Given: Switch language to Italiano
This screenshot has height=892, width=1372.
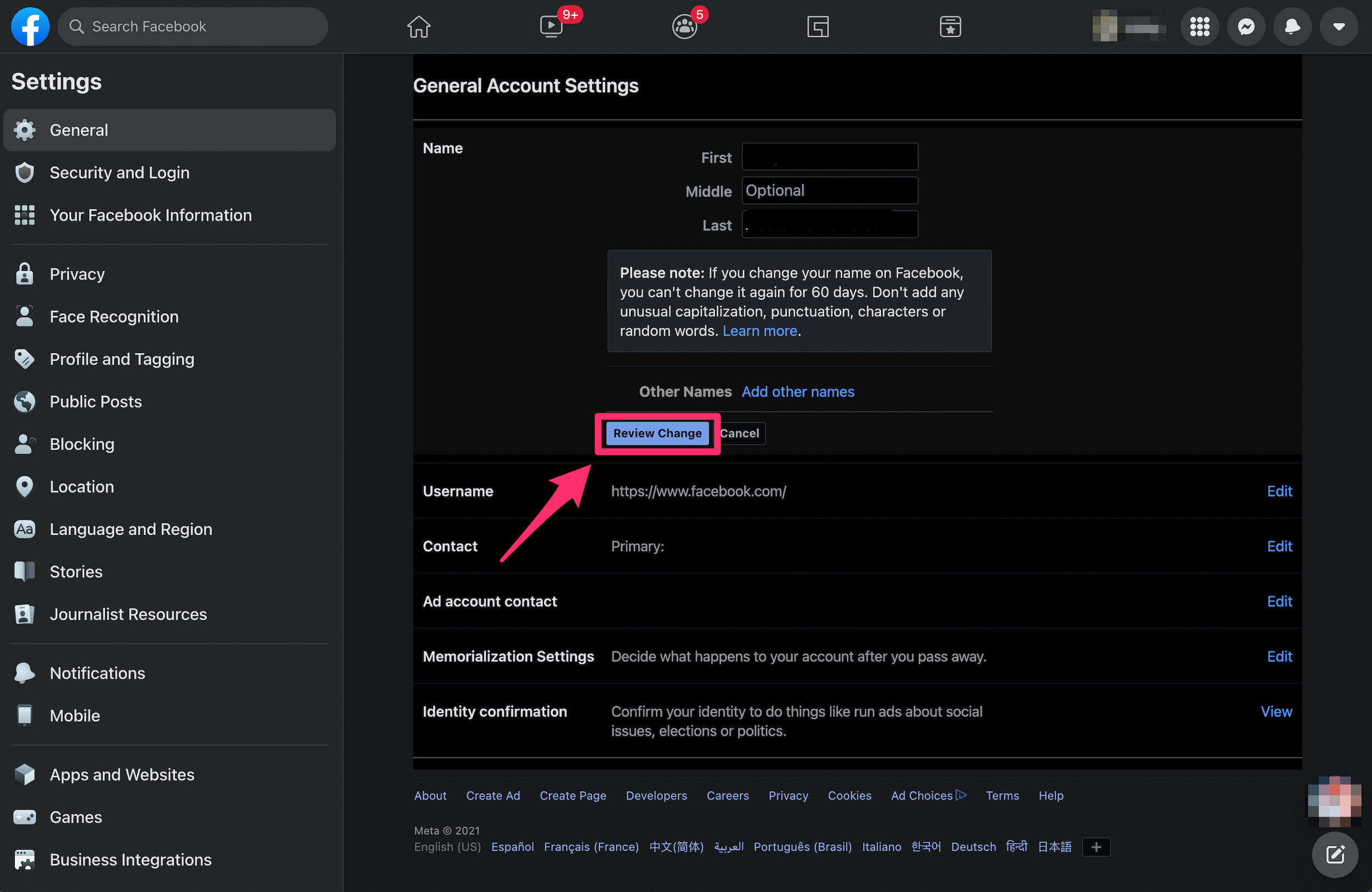Looking at the screenshot, I should (x=881, y=847).
